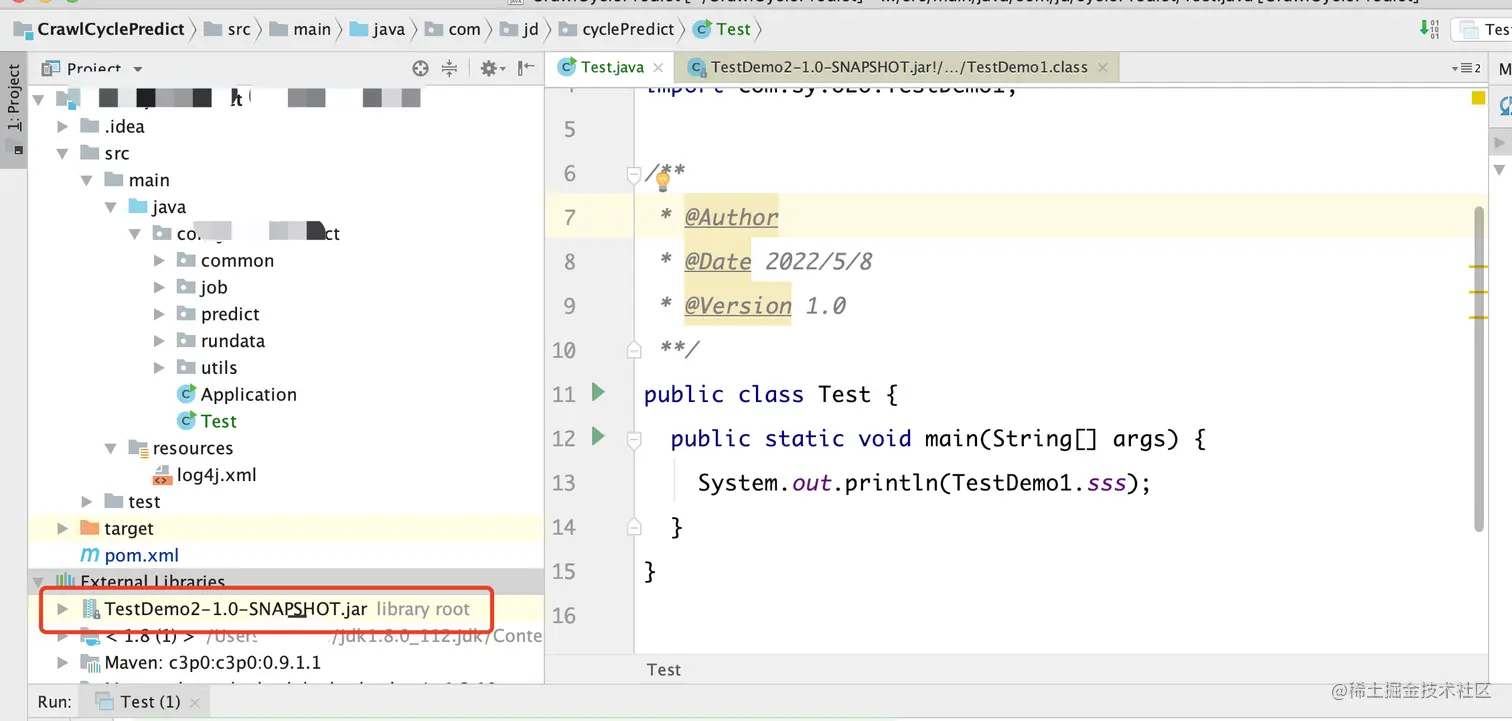Expand the test folder
The height and width of the screenshot is (721, 1512).
87,501
